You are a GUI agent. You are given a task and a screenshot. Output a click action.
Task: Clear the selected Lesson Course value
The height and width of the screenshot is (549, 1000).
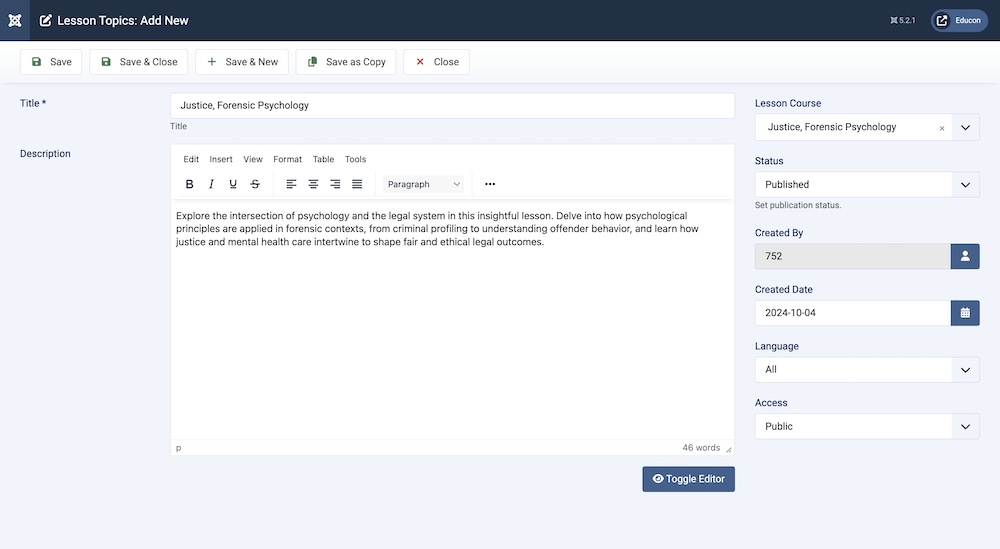point(941,128)
